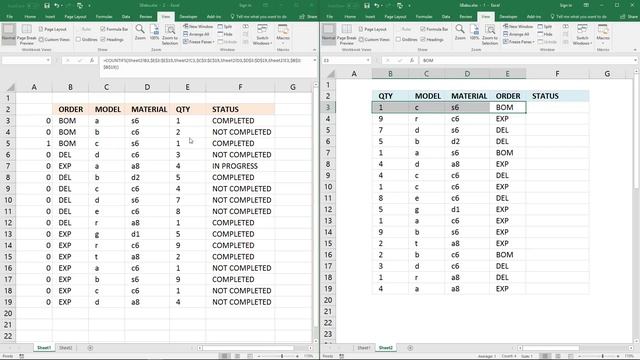Select cell IN PROGRESS in left sheet
This screenshot has height=360, width=640.
pyautogui.click(x=240, y=166)
